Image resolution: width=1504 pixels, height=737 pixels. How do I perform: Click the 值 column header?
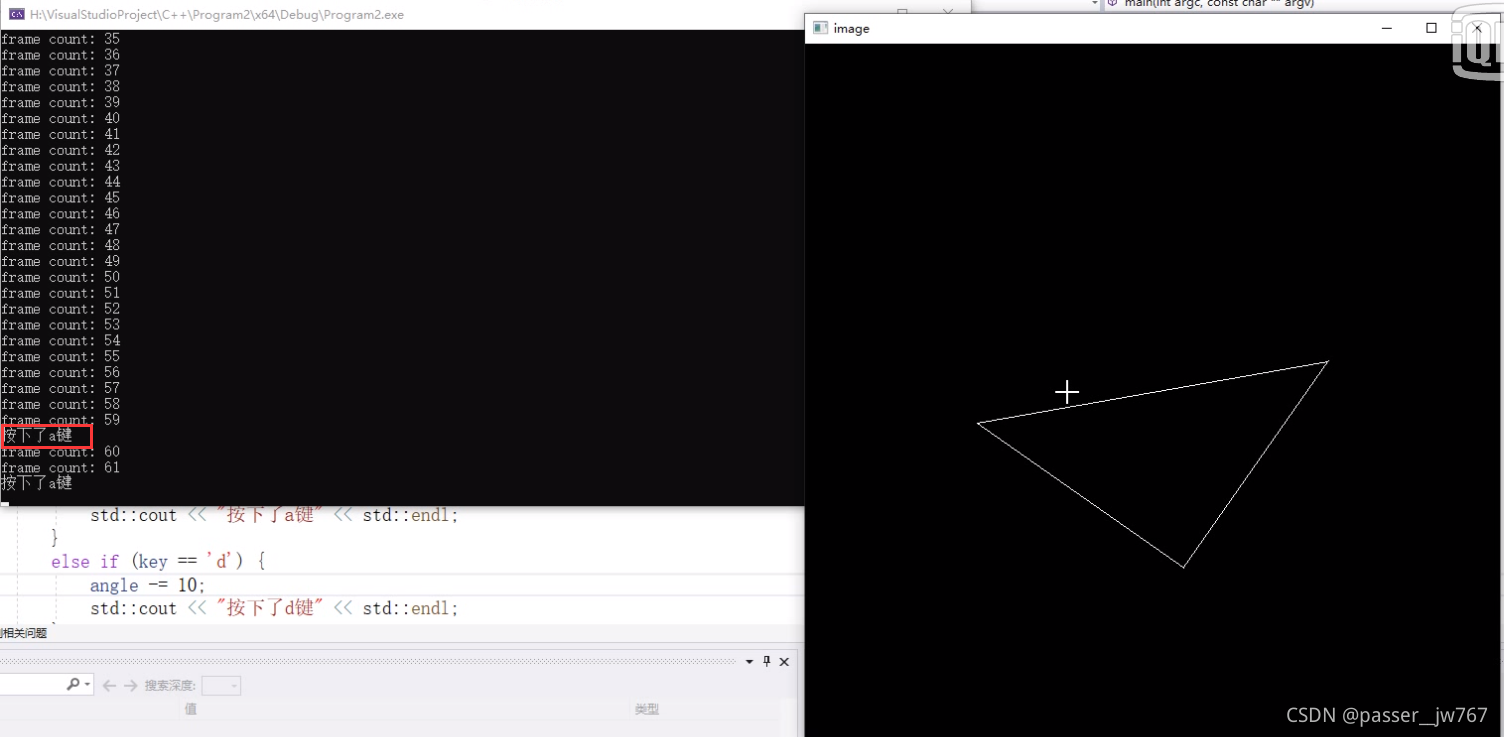[190, 709]
